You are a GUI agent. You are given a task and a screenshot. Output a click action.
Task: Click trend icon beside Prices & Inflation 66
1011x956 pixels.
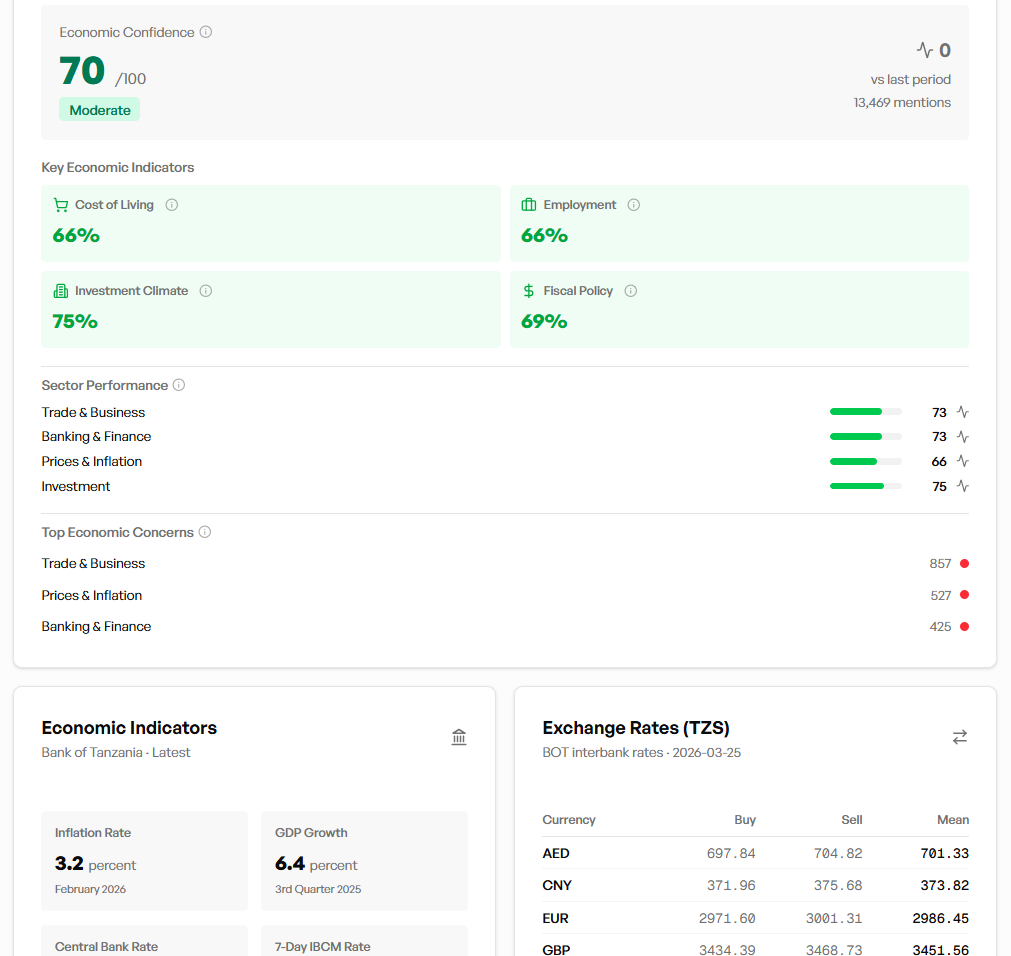(963, 461)
